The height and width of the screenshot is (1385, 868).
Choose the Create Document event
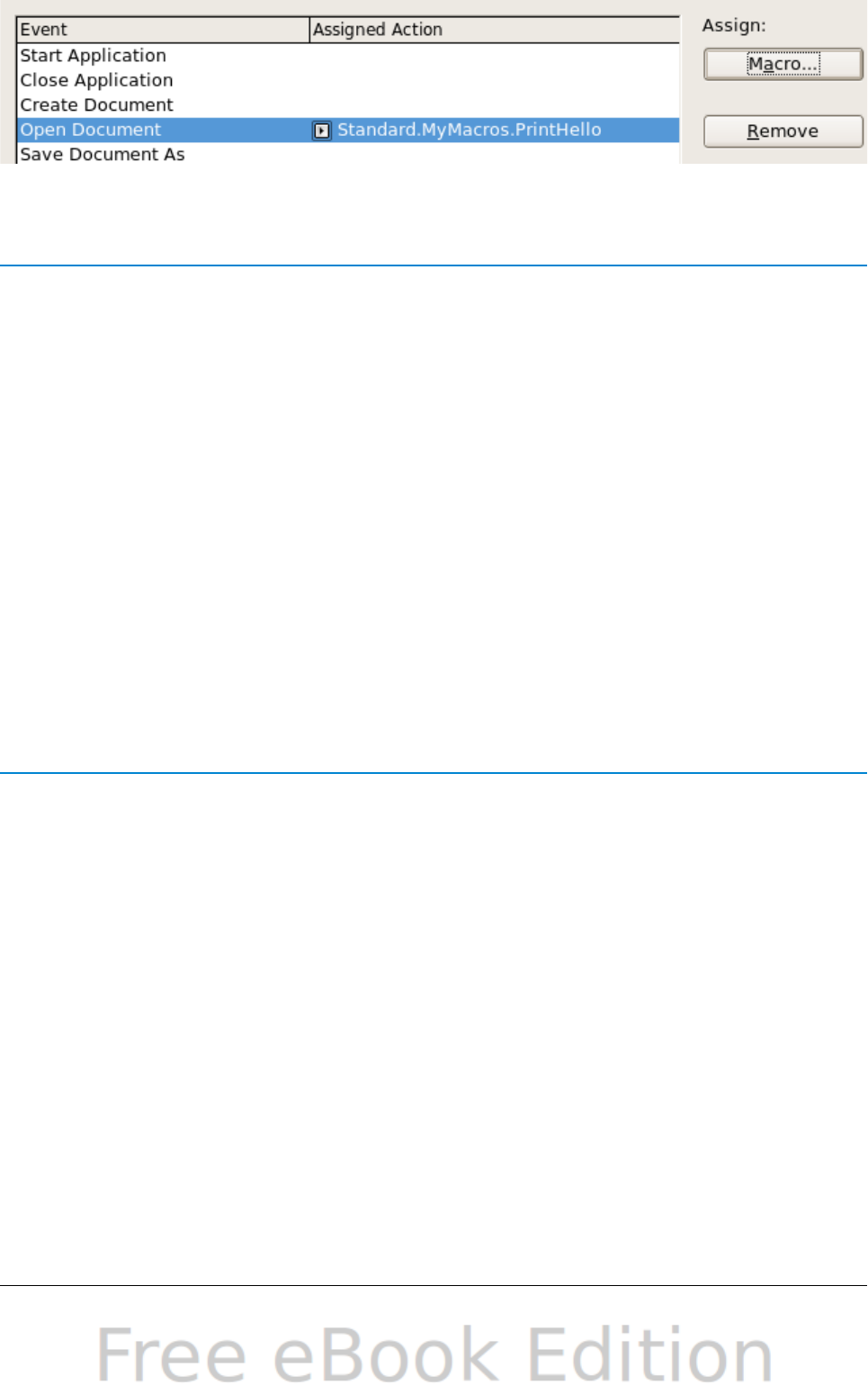[x=97, y=105]
